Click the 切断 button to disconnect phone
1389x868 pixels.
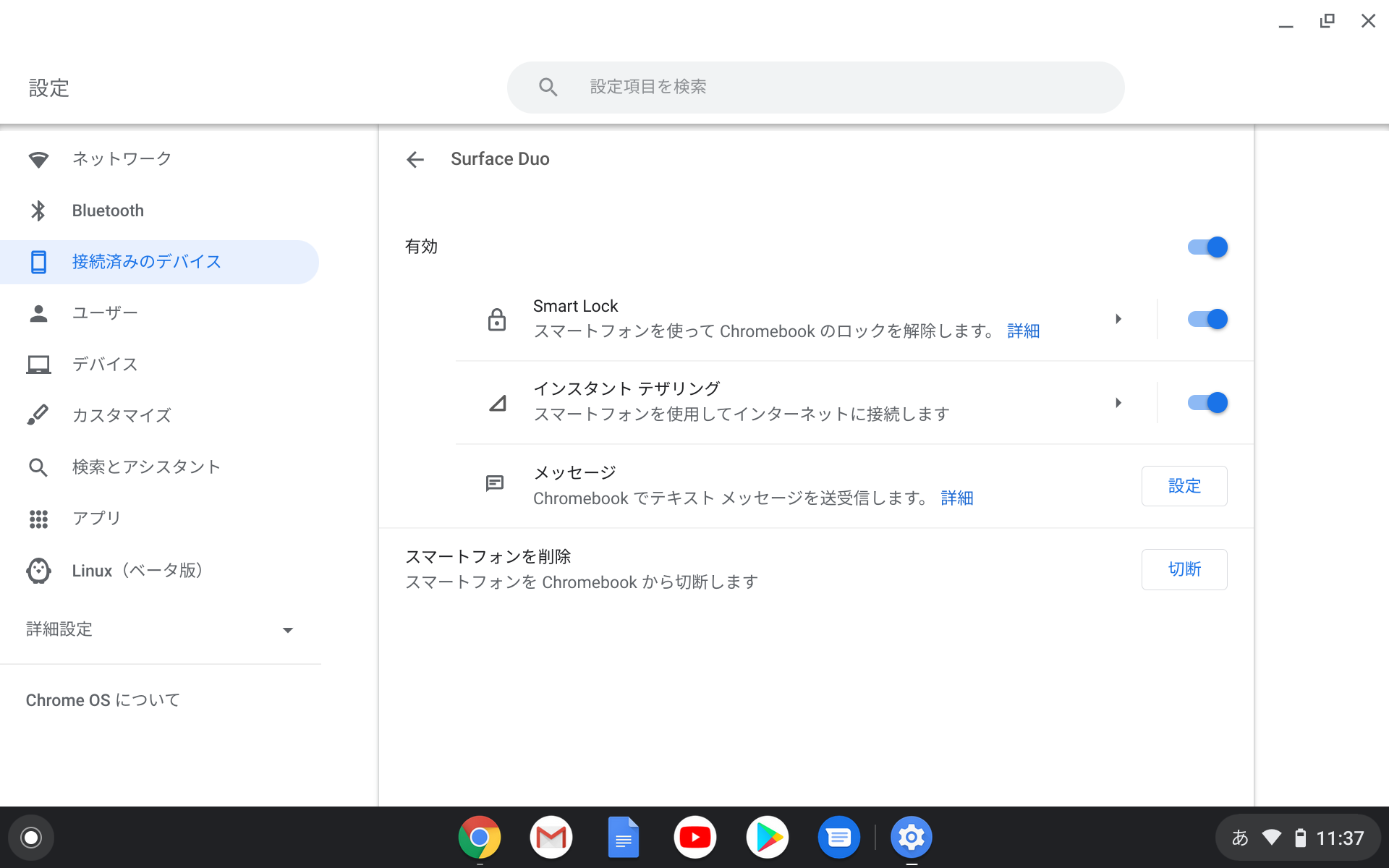[1184, 569]
